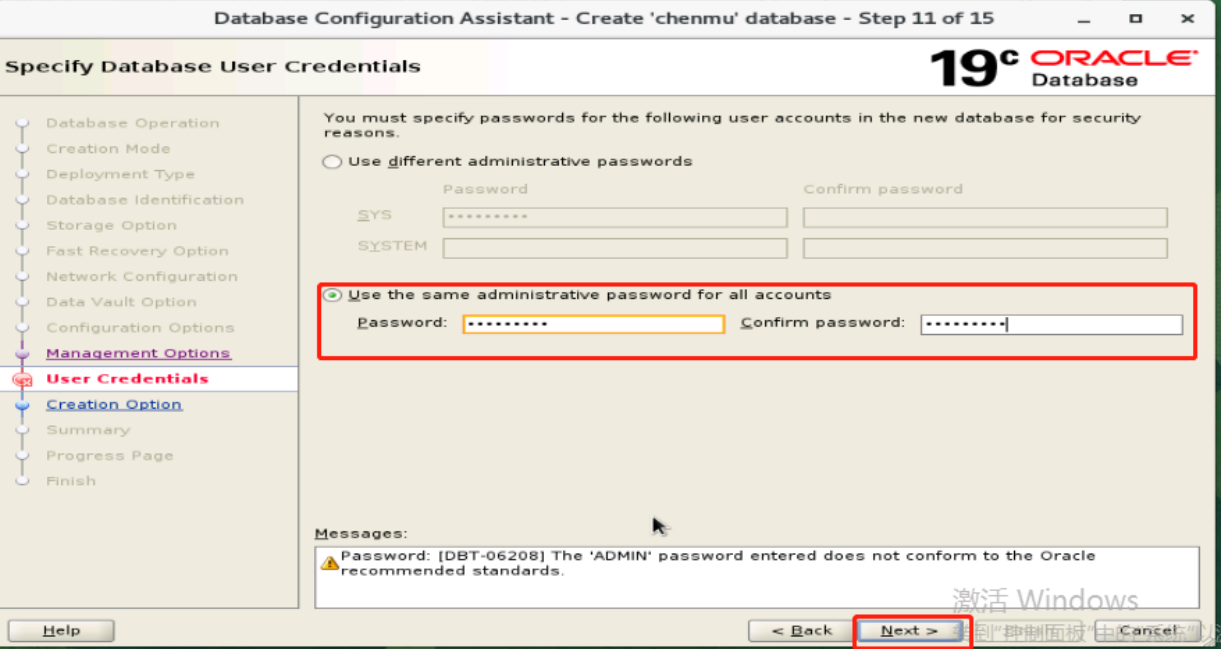Click the Progress Page step label
This screenshot has height=649, width=1221.
click(x=110, y=456)
